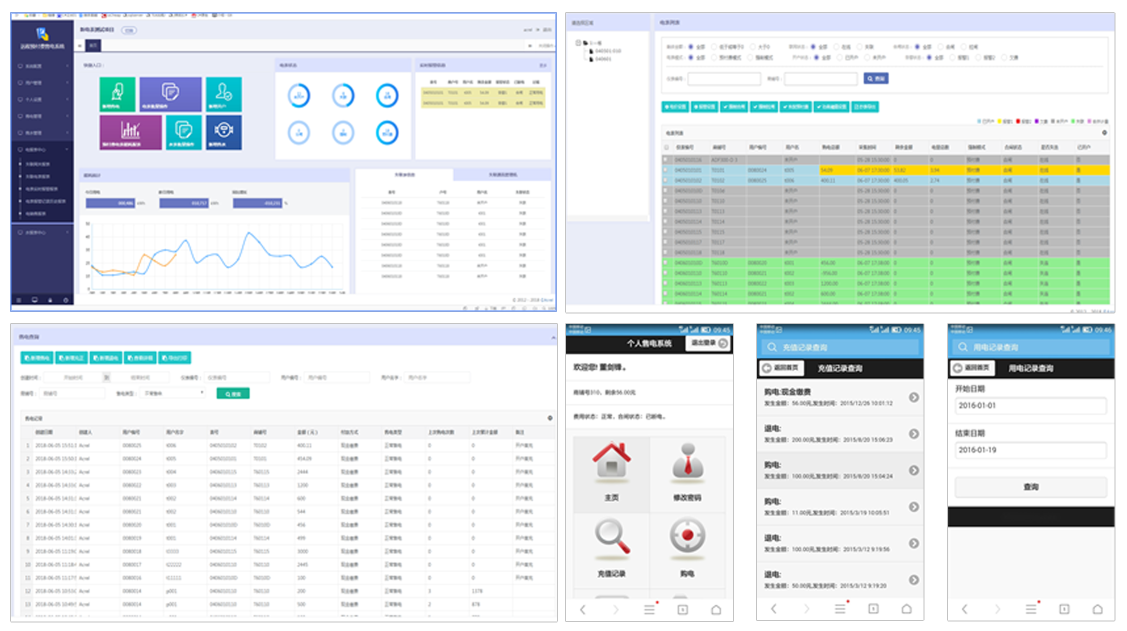Click the gear icon above meter table
Image resolution: width=1127 pixels, height=631 pixels.
coord(1104,132)
